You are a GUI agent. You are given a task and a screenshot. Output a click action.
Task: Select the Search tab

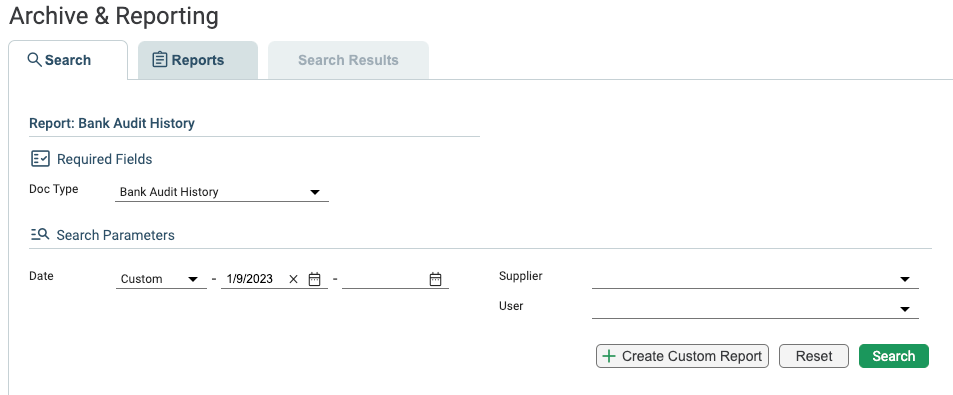(x=68, y=60)
